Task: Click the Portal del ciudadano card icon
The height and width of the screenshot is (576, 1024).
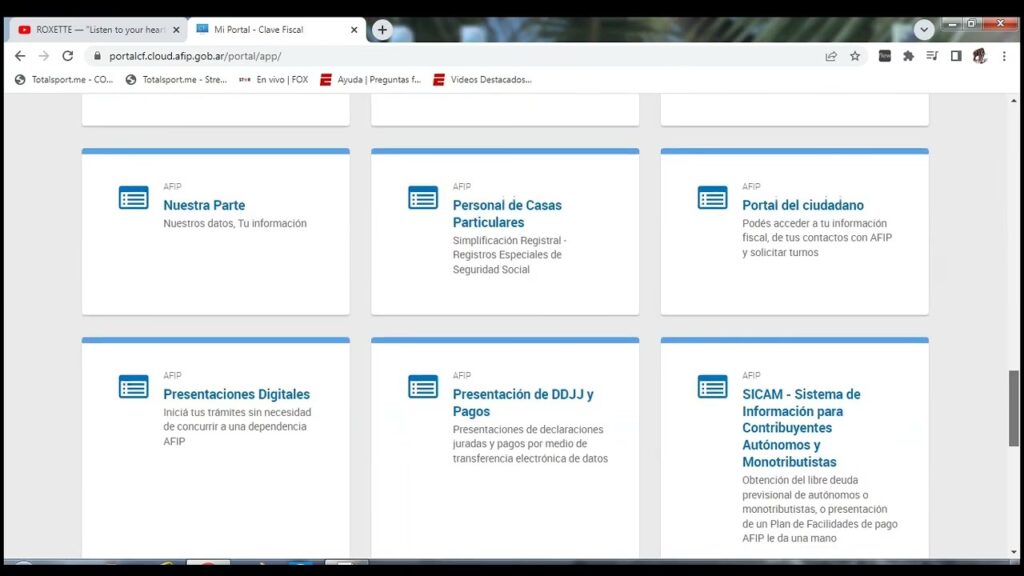Action: 712,198
